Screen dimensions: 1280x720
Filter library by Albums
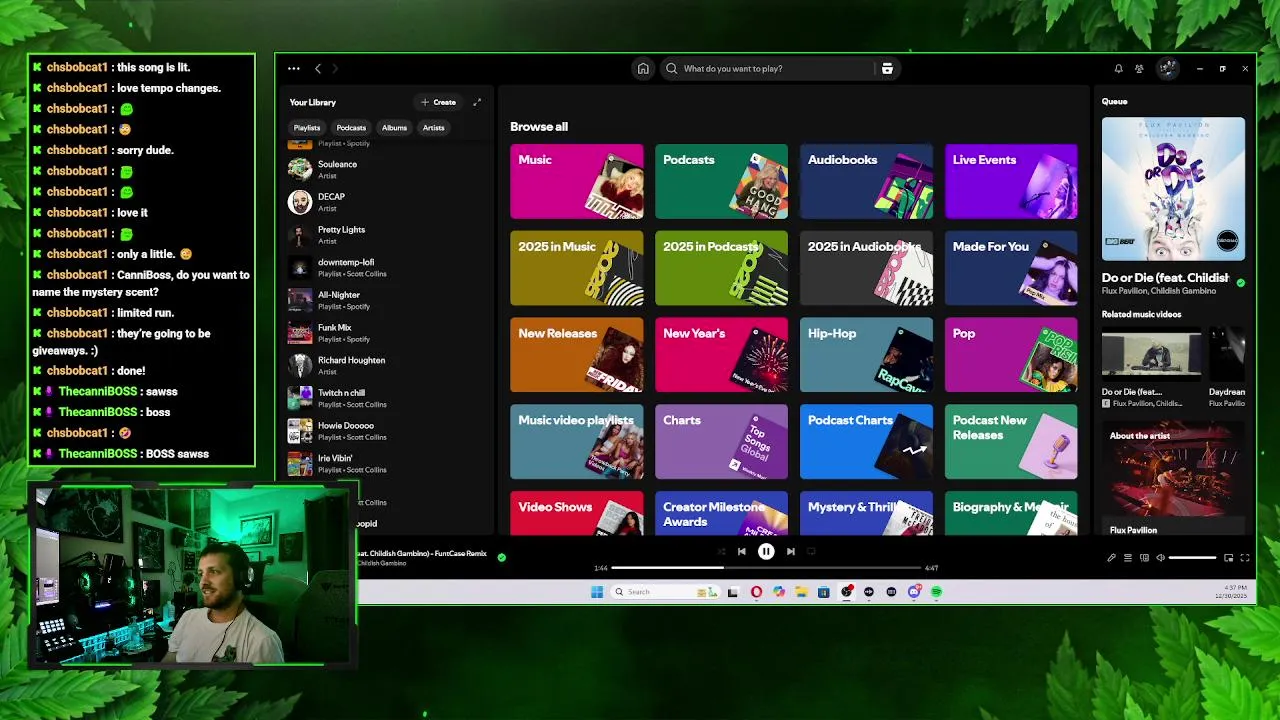[x=394, y=128]
